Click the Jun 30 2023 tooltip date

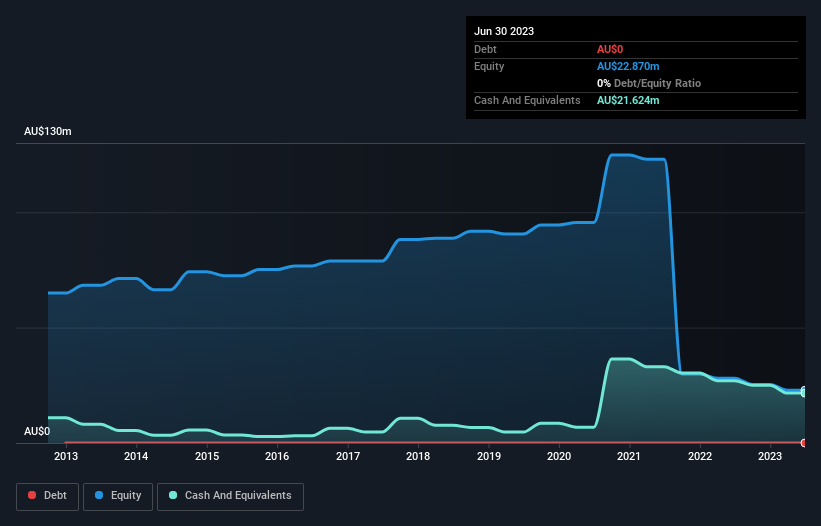point(504,31)
